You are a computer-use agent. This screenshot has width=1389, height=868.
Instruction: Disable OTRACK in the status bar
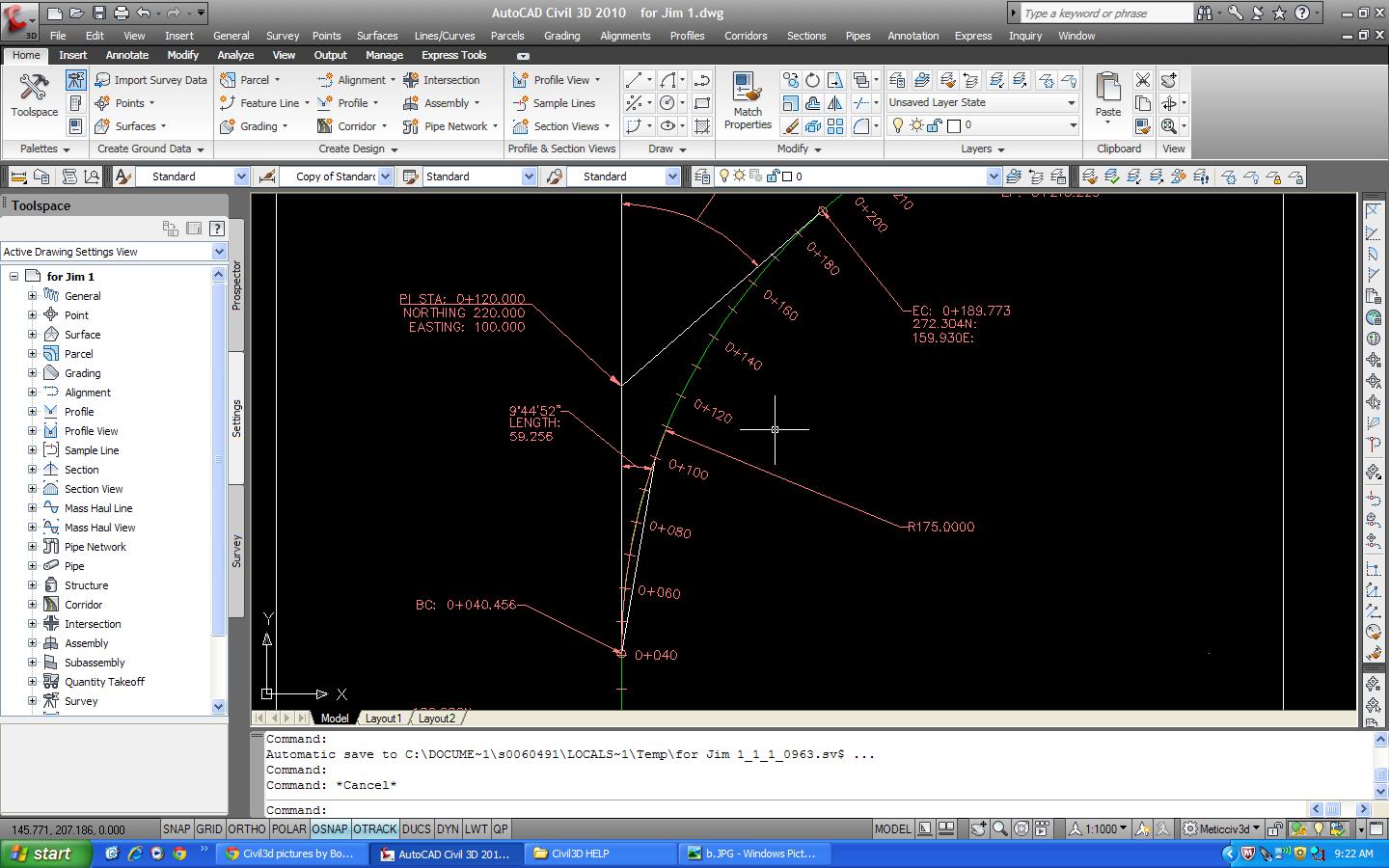(375, 828)
